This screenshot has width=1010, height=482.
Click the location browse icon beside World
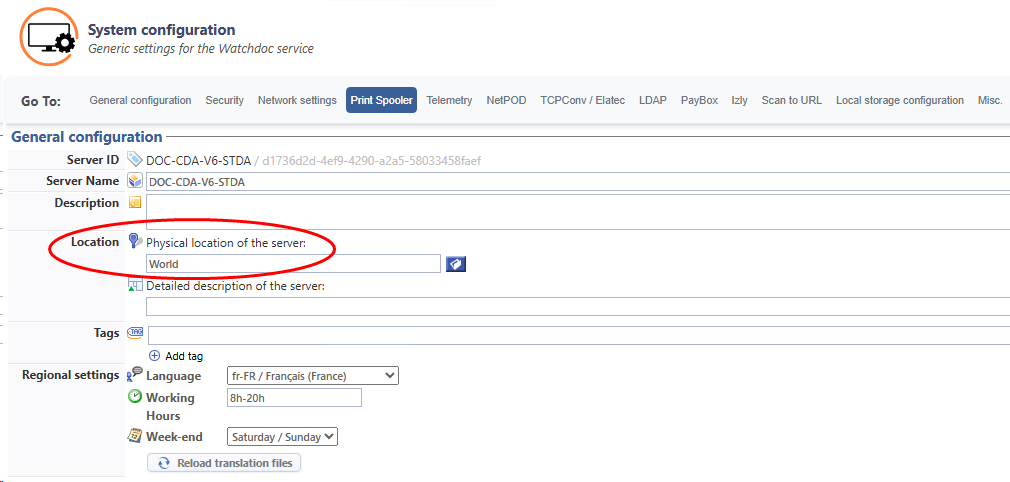pyautogui.click(x=455, y=264)
